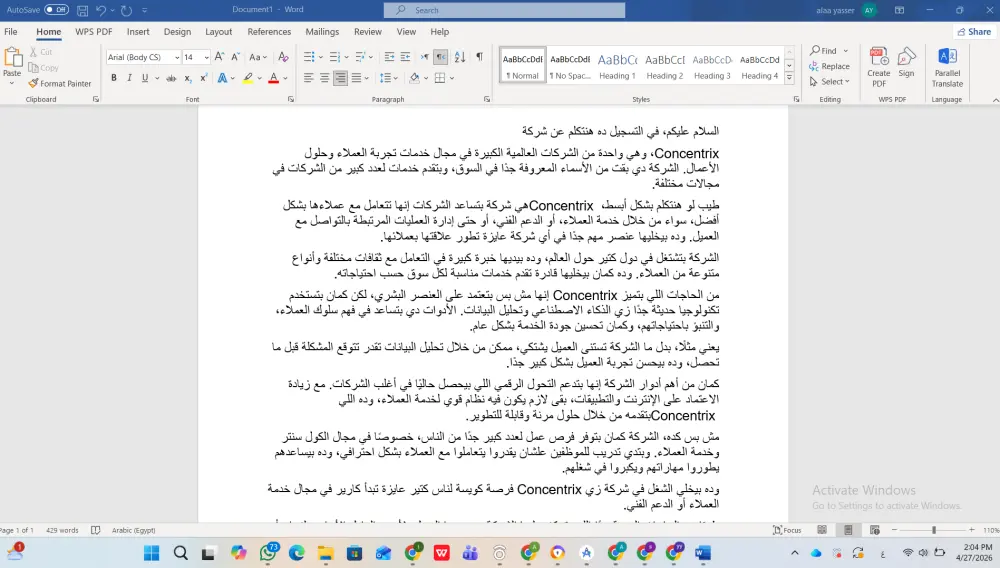Viewport: 1000px width, 568px height.
Task: Open the Find tool
Action: (x=823, y=50)
